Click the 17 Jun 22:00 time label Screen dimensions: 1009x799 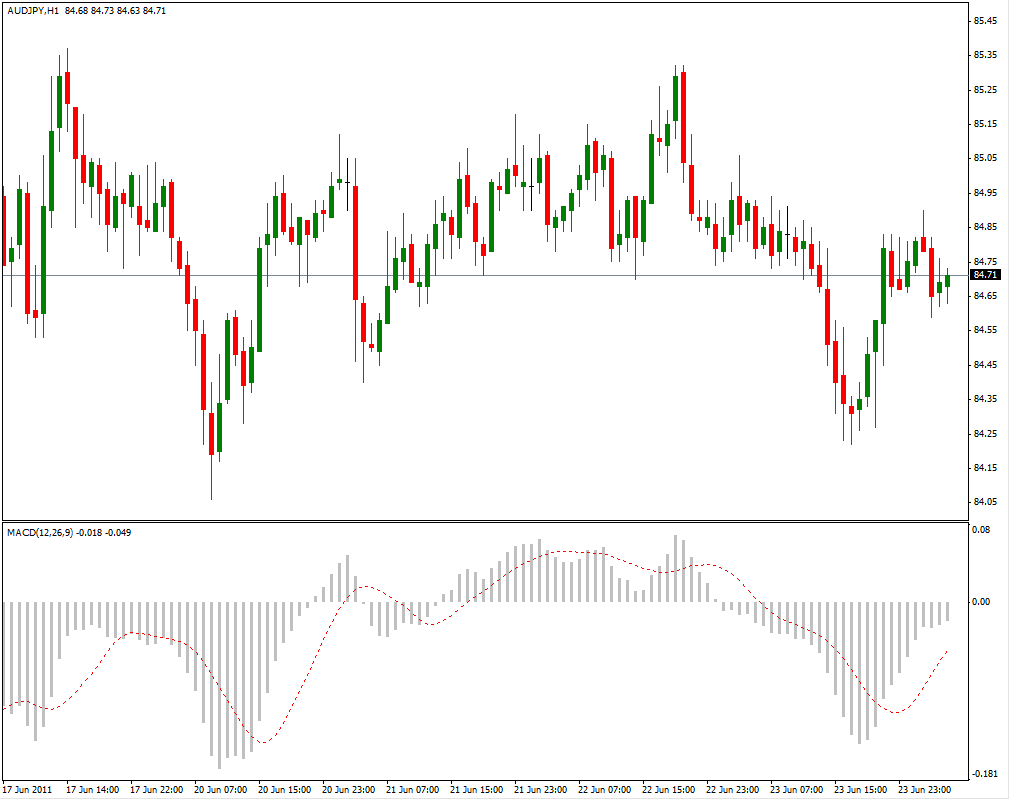pos(156,789)
